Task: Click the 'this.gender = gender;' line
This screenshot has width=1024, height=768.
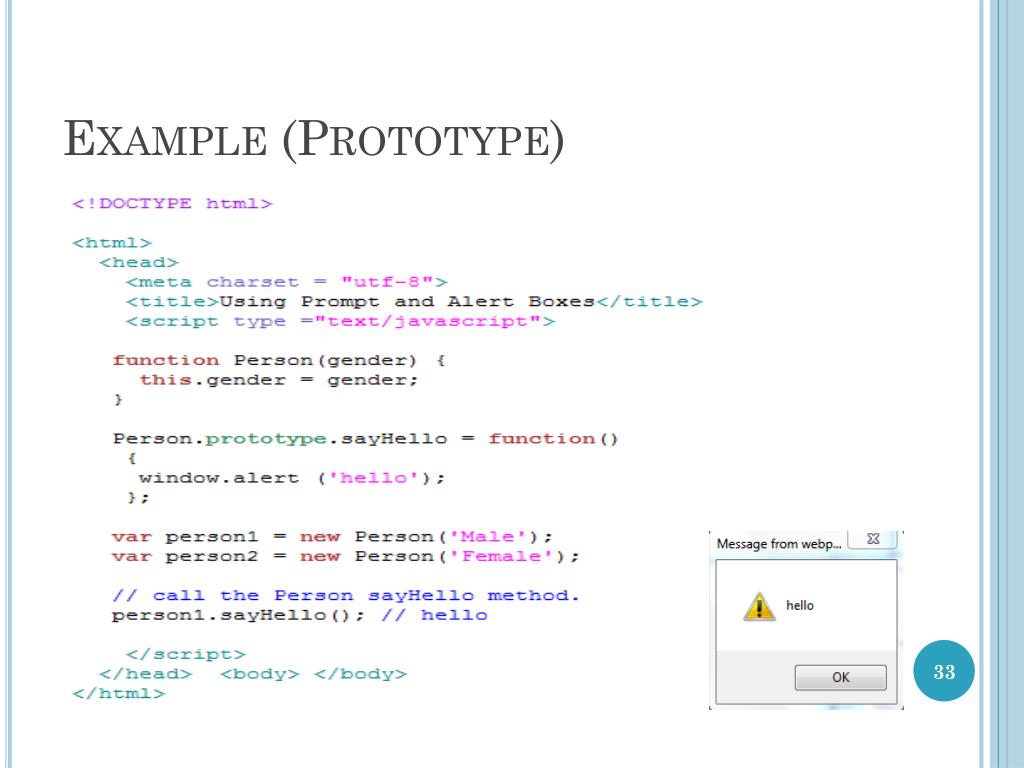Action: (278, 380)
